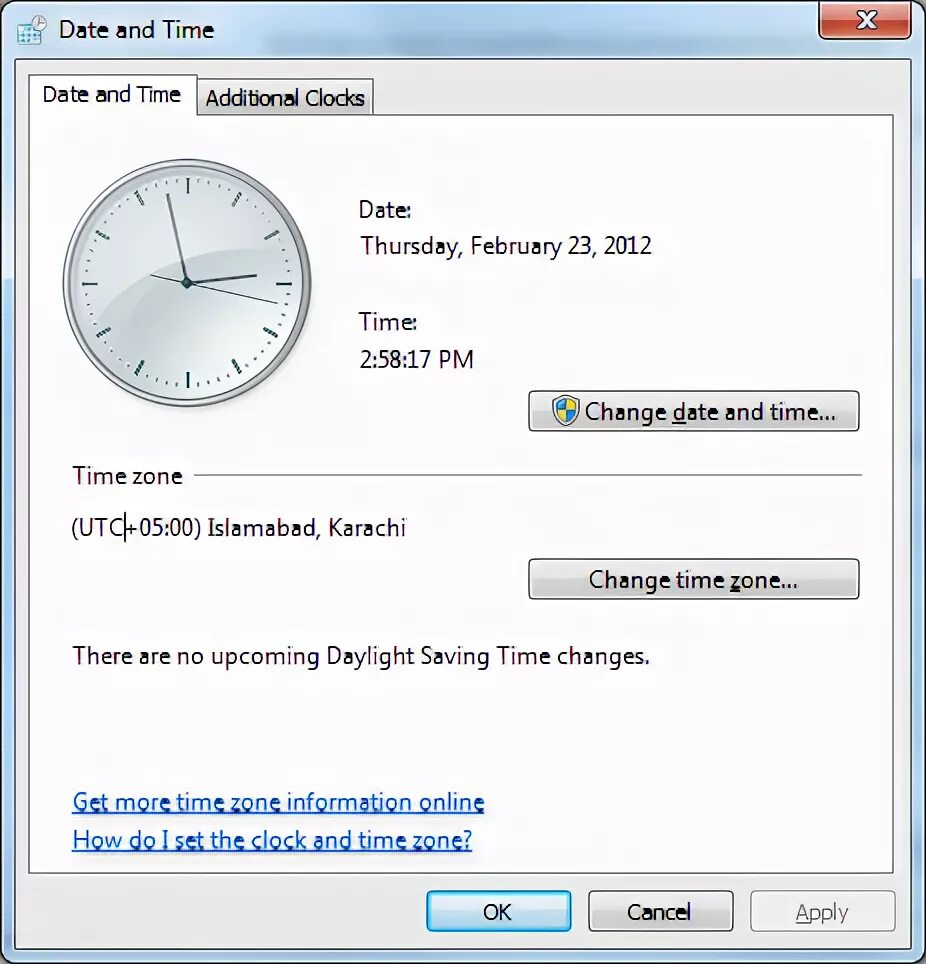Confirm with the OK button
Screen dimensions: 926x964
click(499, 911)
